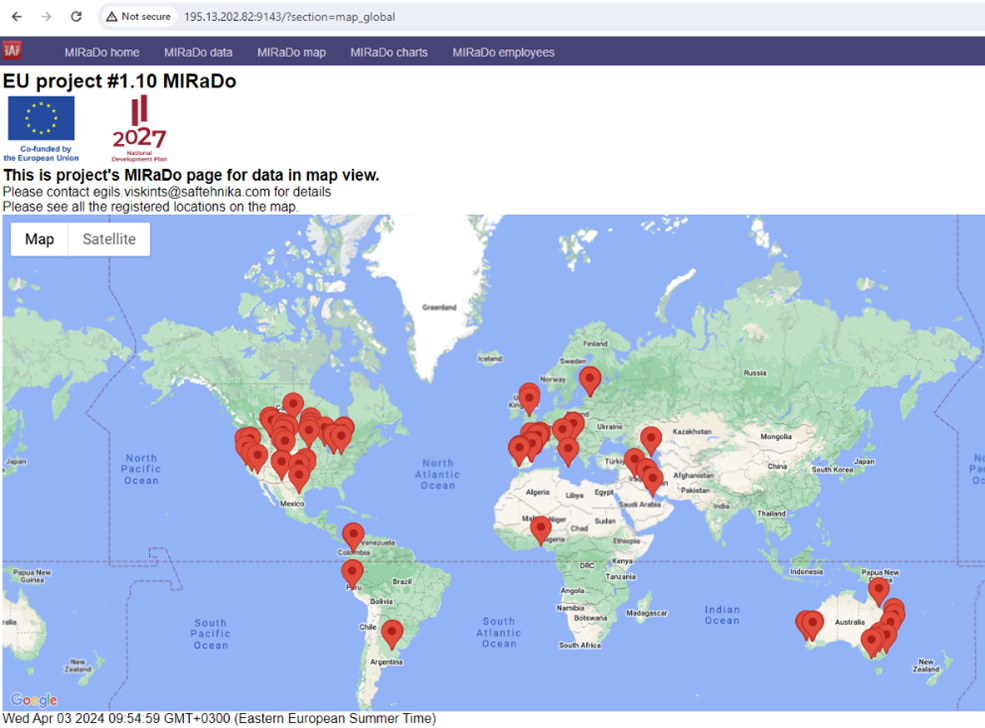Click the North Atlantic Ocean label

click(x=438, y=474)
